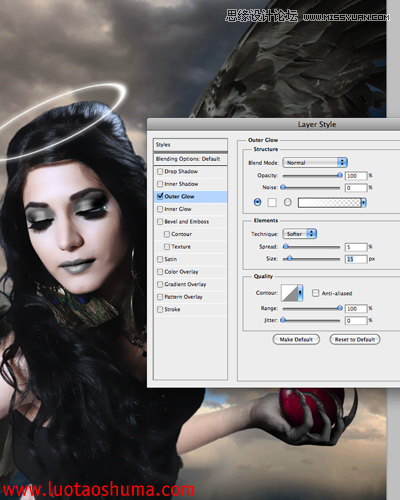Click the Make Default button
This screenshot has width=400, height=500.
(x=296, y=339)
